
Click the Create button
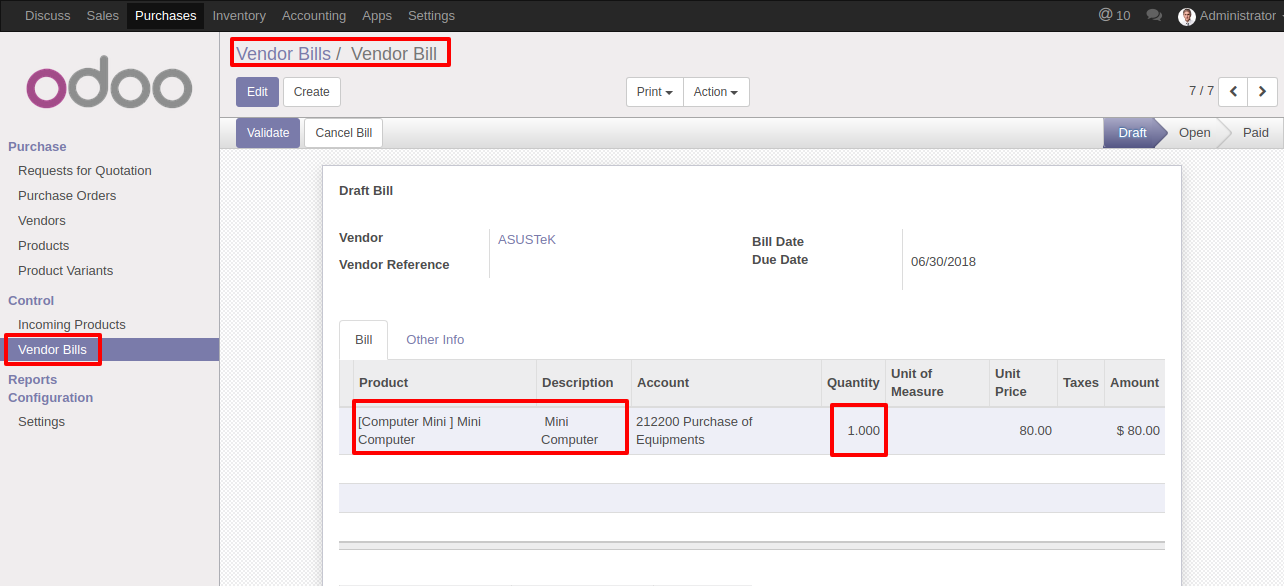pyautogui.click(x=312, y=92)
